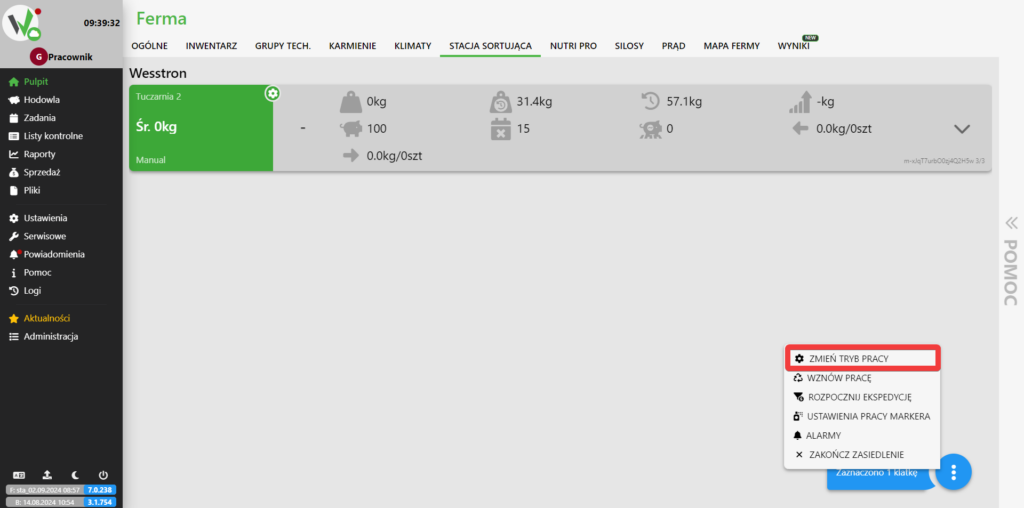
Task: Open the SILOSY tab
Action: 629,46
